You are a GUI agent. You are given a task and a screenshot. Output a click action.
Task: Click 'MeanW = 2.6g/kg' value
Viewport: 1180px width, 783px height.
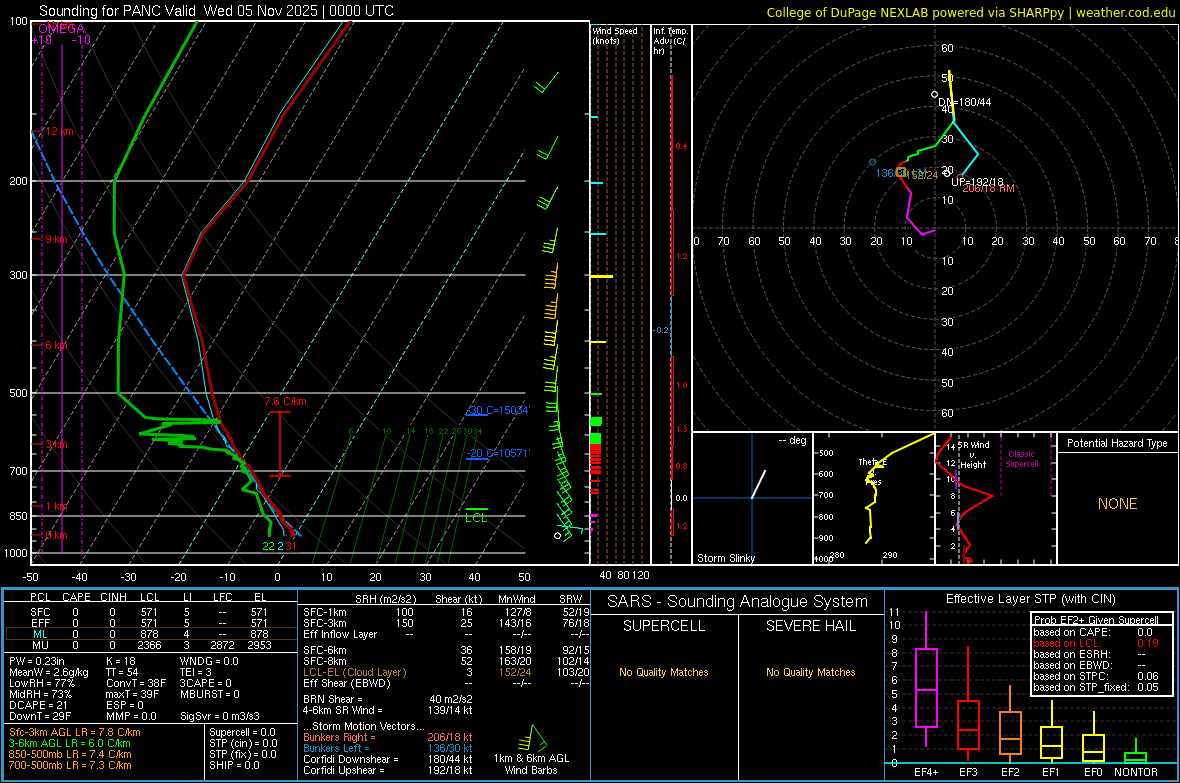(48, 672)
